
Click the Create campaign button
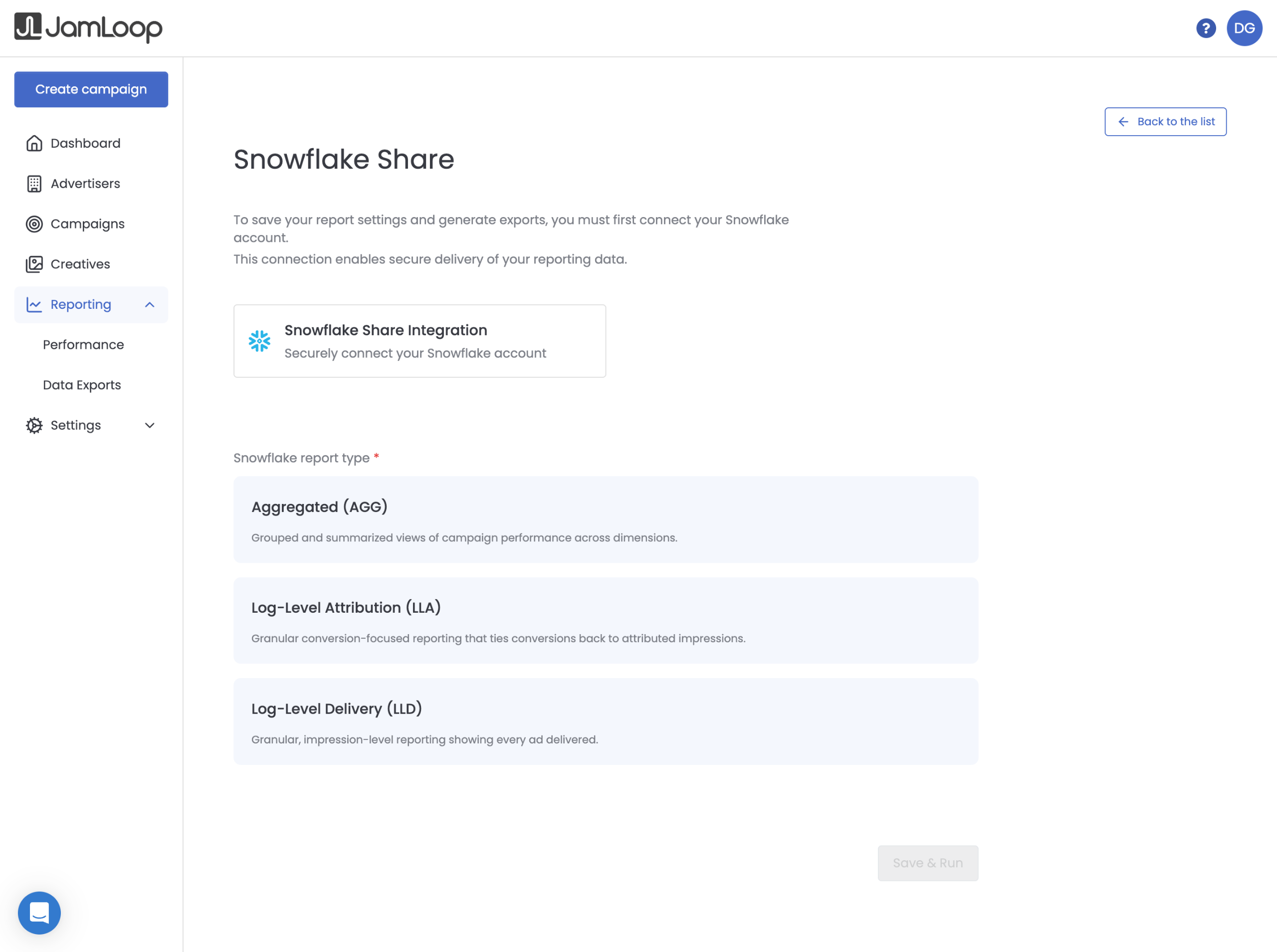(91, 89)
